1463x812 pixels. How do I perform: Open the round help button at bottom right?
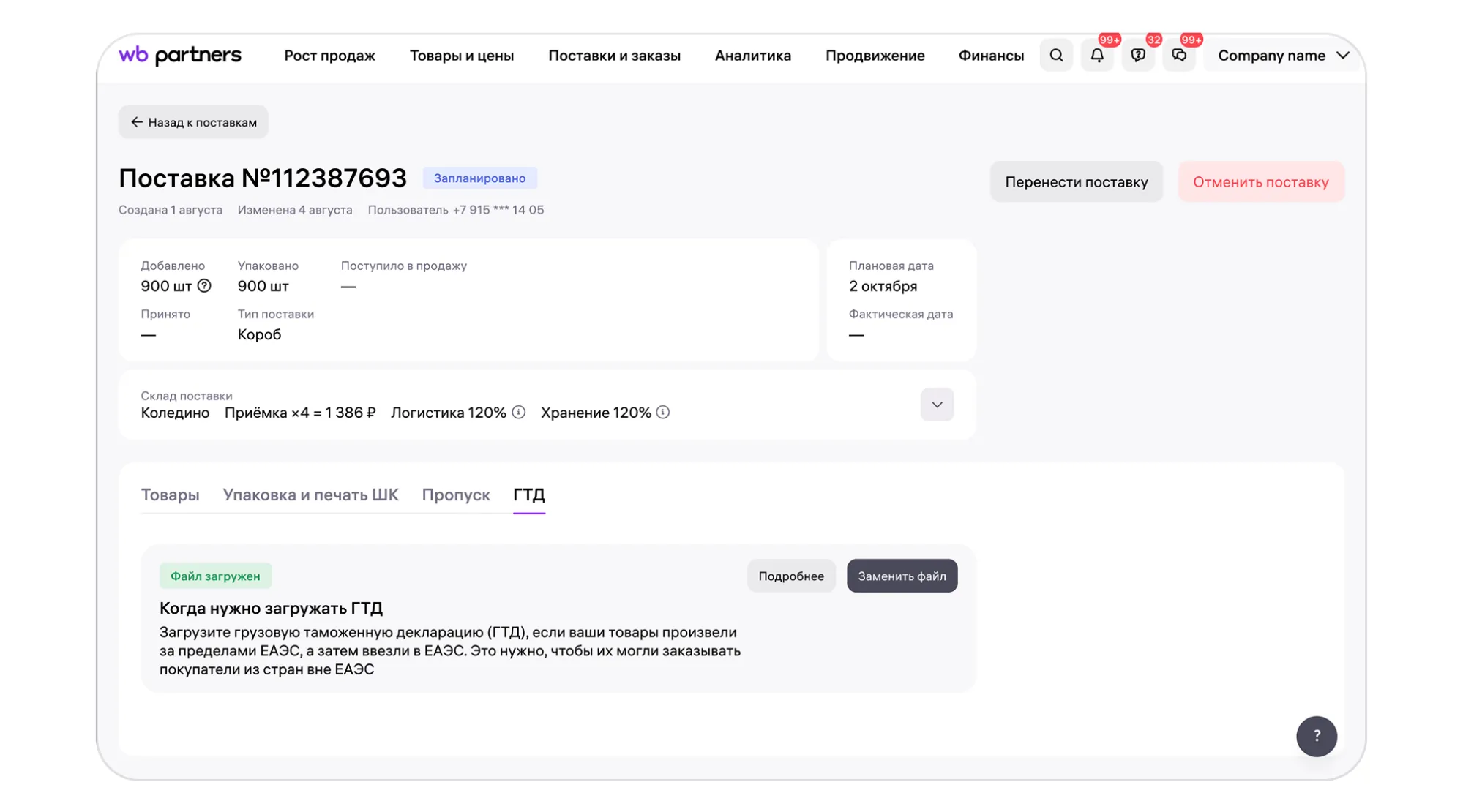pyautogui.click(x=1316, y=736)
